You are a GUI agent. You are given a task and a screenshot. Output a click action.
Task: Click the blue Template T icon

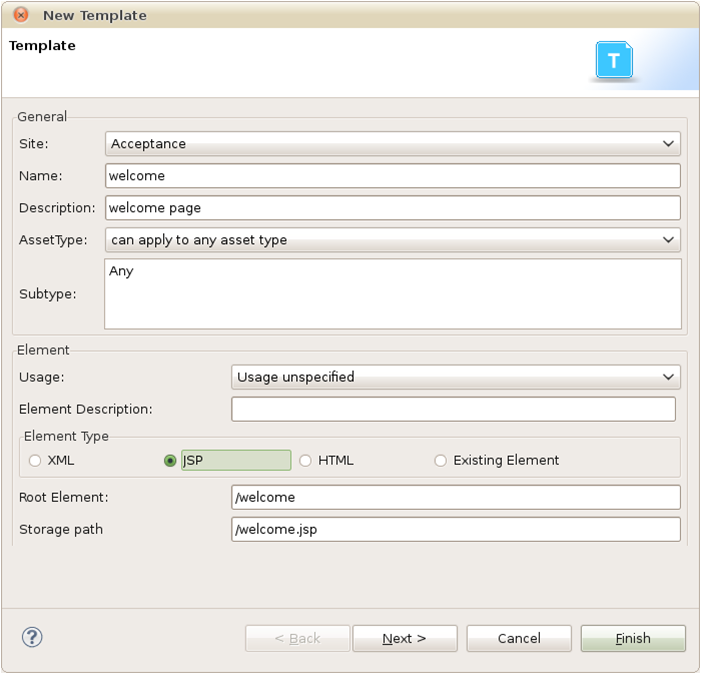(614, 60)
